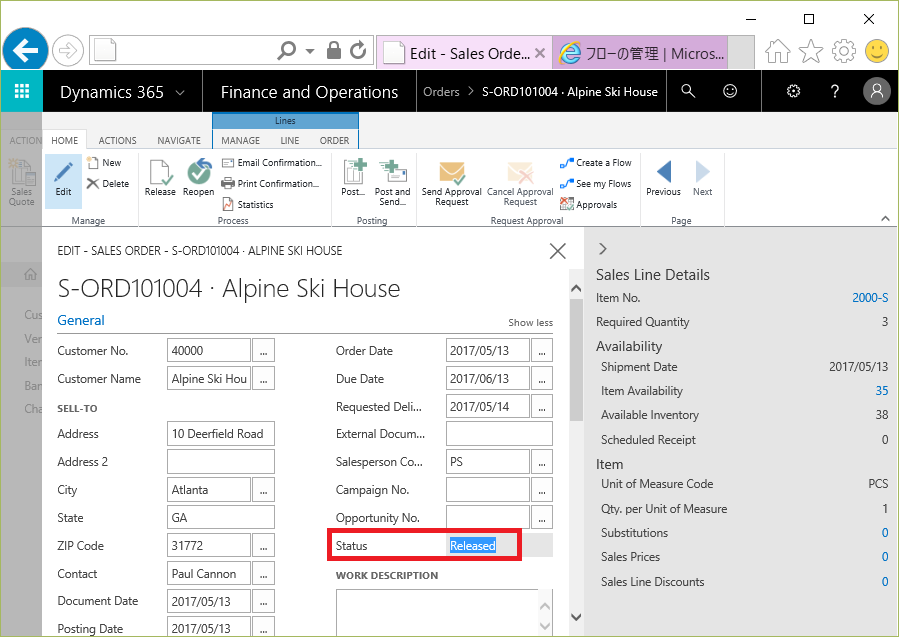Switch to the ORDER ribbon tab
899x637 pixels.
pos(334,140)
